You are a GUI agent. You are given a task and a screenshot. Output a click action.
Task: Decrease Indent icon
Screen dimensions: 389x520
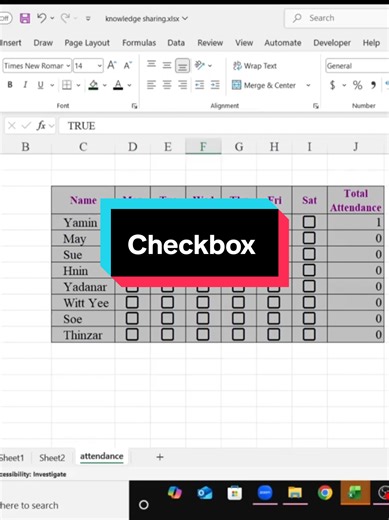(x=200, y=85)
